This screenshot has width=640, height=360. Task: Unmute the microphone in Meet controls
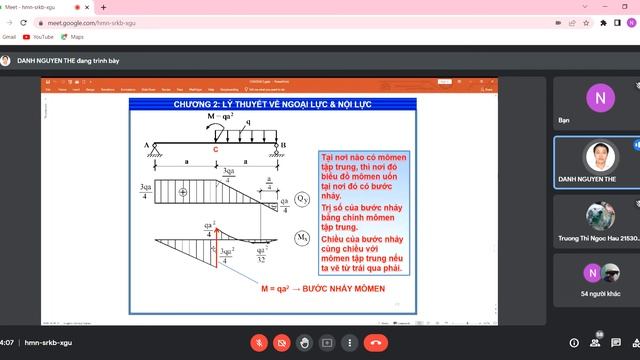click(259, 343)
